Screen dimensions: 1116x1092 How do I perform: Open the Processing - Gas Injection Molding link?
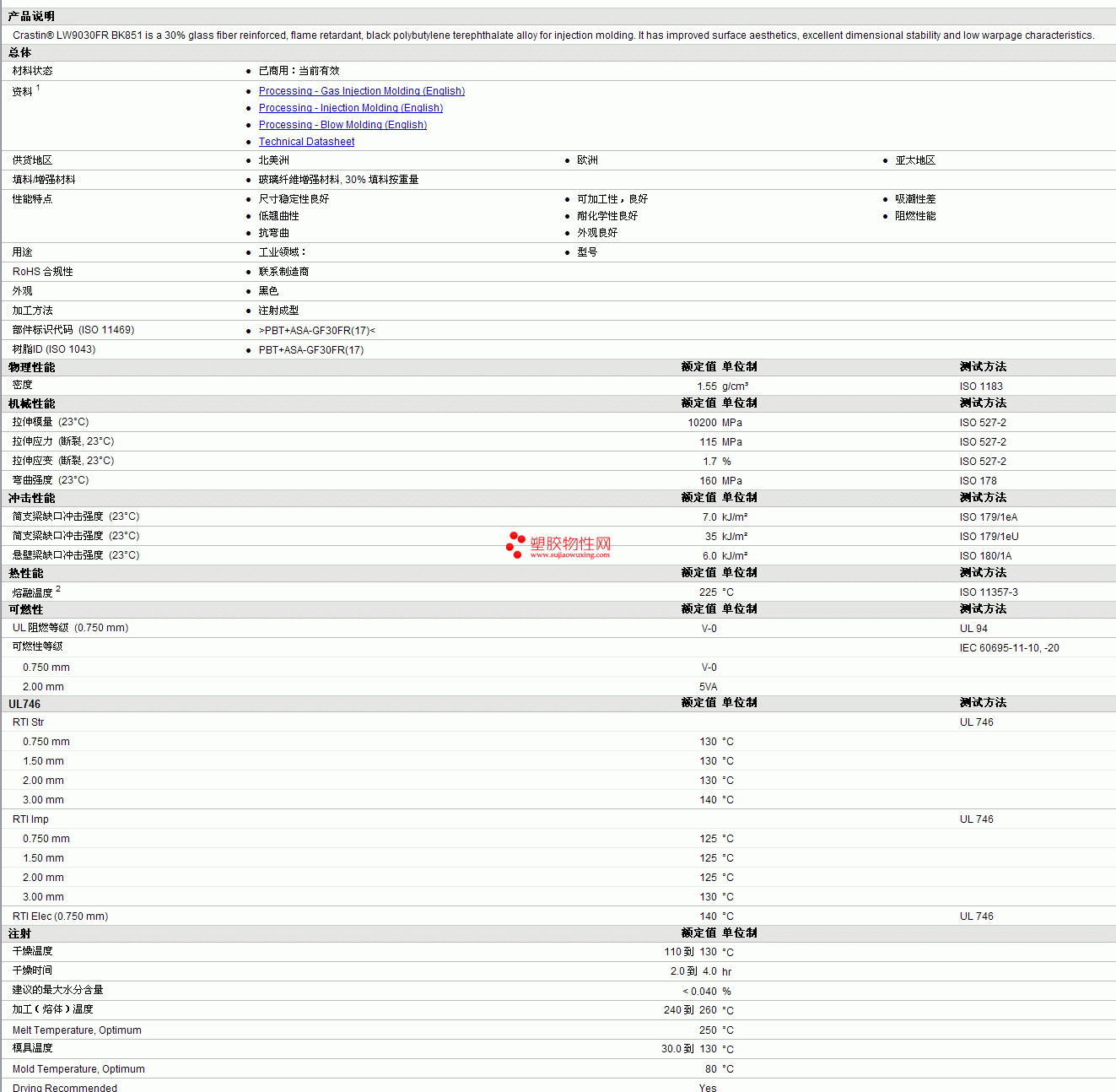tap(361, 91)
